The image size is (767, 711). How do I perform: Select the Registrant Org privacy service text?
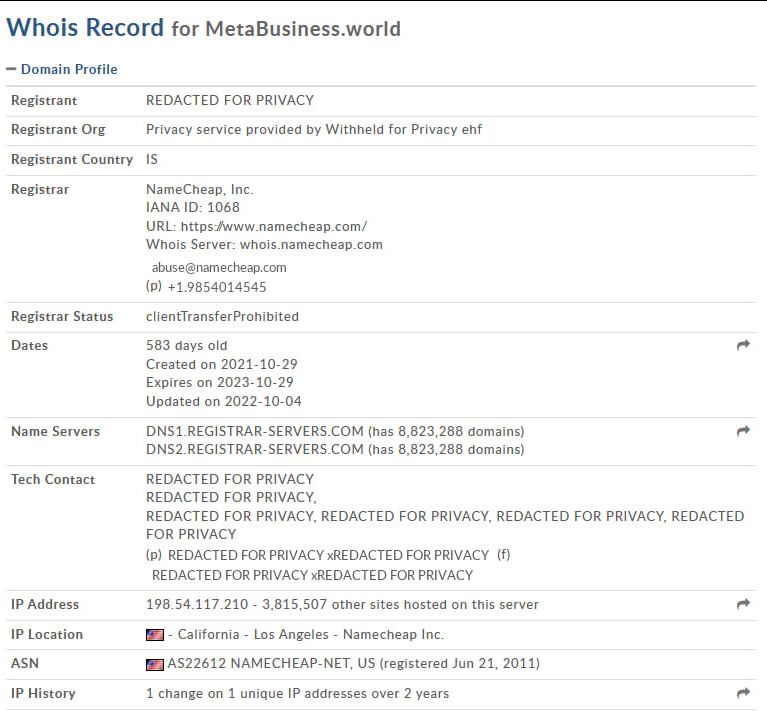314,130
